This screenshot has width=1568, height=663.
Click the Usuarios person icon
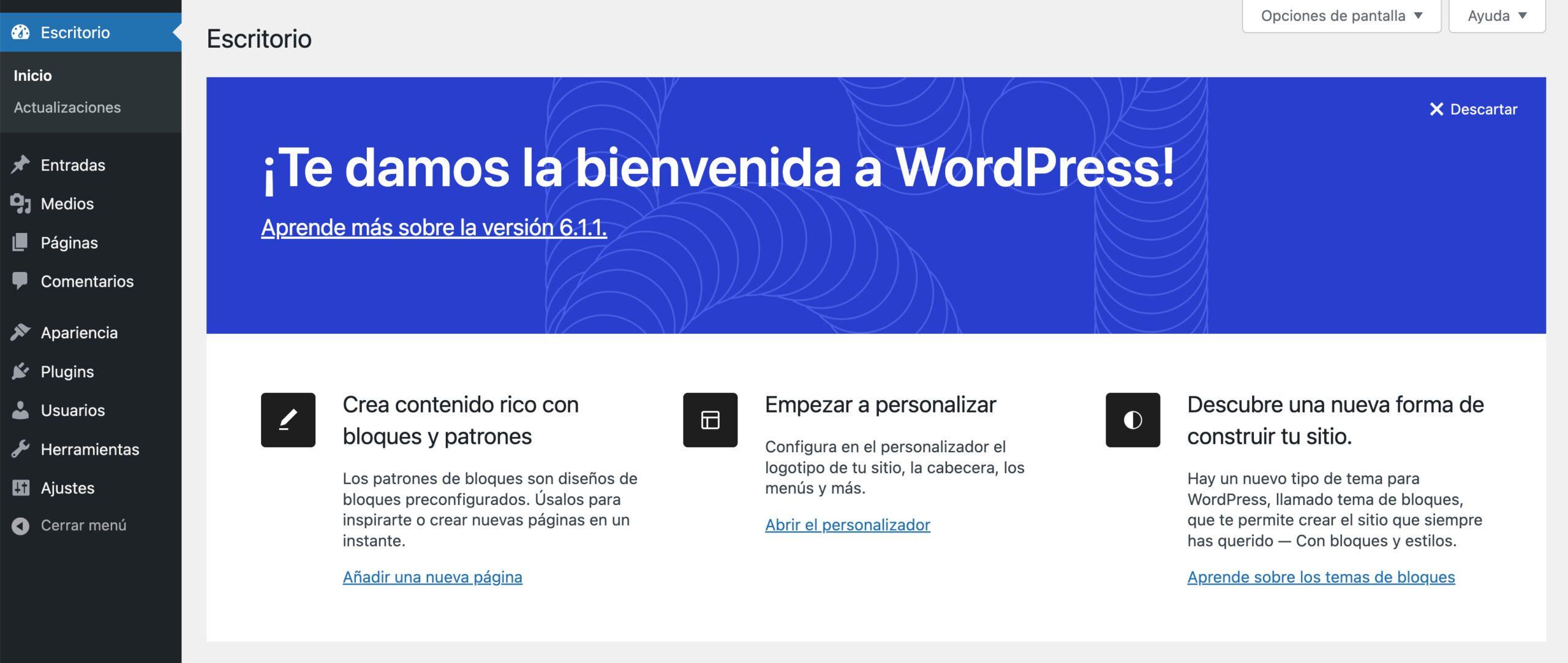[x=20, y=410]
